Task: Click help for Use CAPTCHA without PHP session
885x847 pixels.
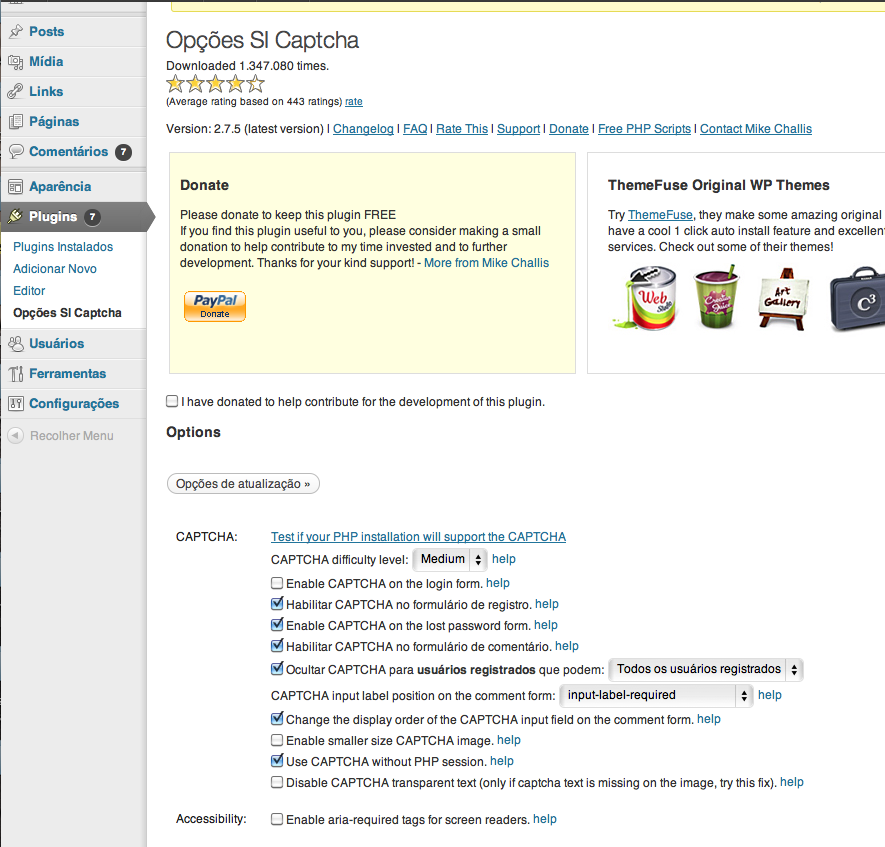Action: (x=502, y=761)
